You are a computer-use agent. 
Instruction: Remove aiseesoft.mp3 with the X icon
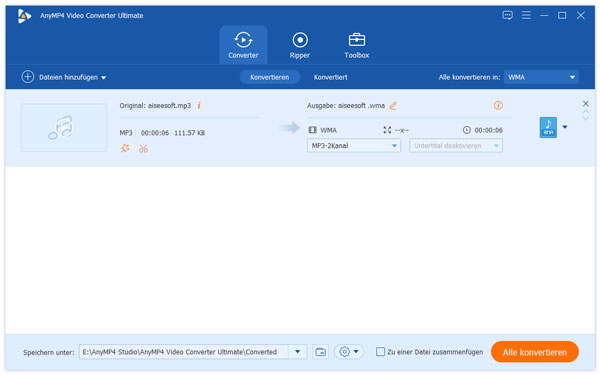point(585,104)
